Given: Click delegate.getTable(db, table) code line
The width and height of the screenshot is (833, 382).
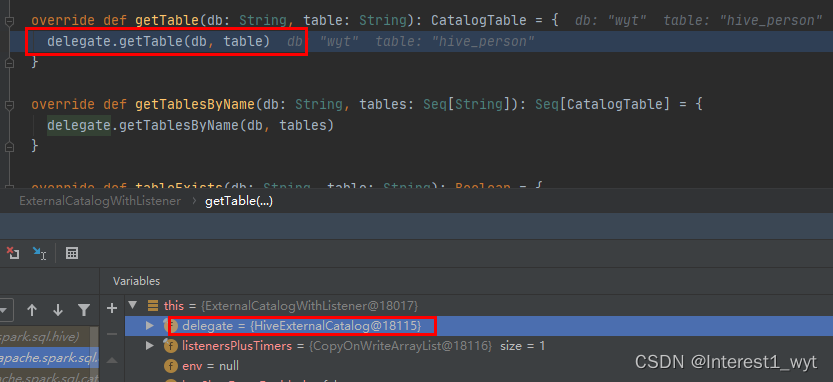Looking at the screenshot, I should click(x=158, y=41).
